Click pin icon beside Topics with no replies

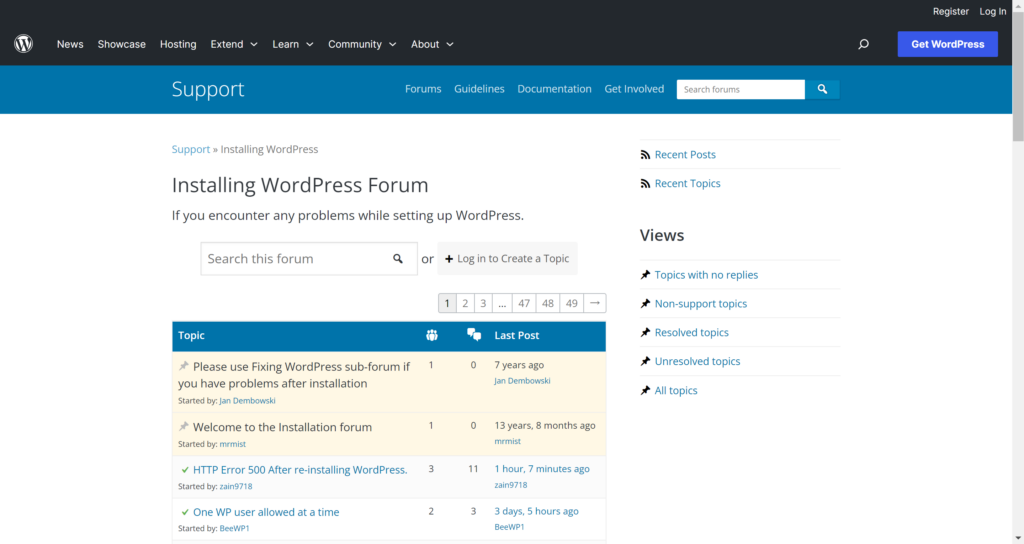(645, 275)
